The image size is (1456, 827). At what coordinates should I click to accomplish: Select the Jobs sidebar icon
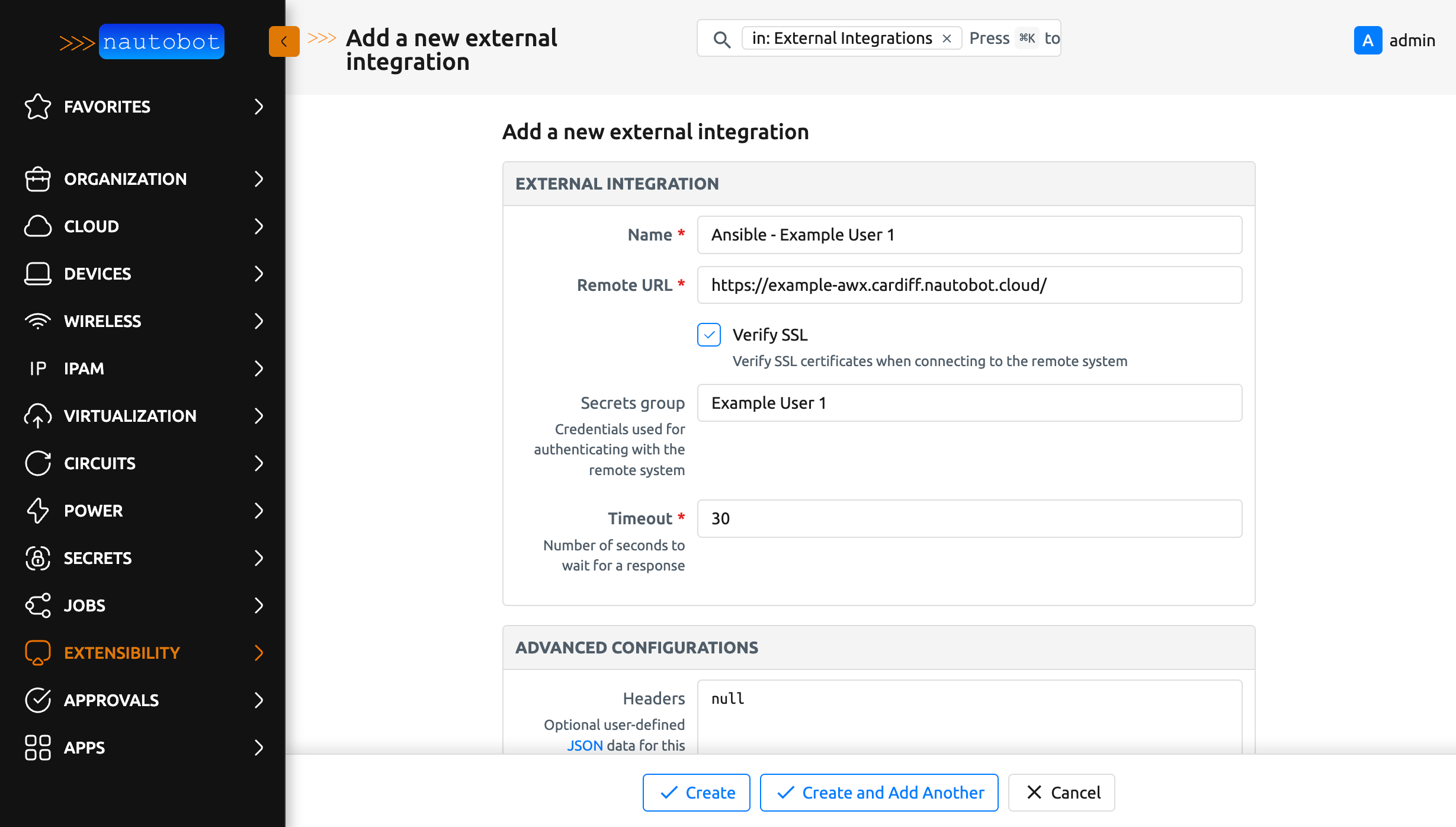click(x=37, y=605)
